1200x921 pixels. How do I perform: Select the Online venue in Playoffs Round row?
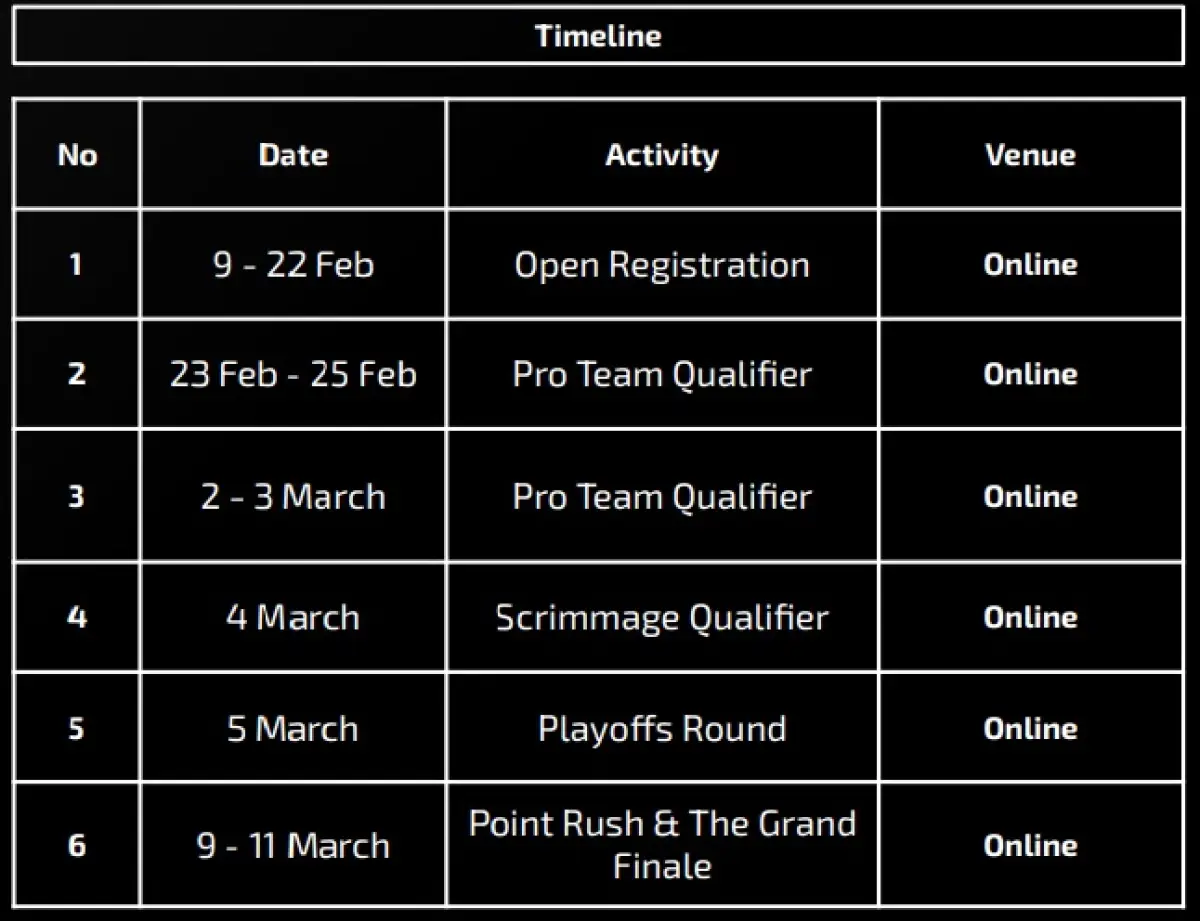(x=1030, y=728)
